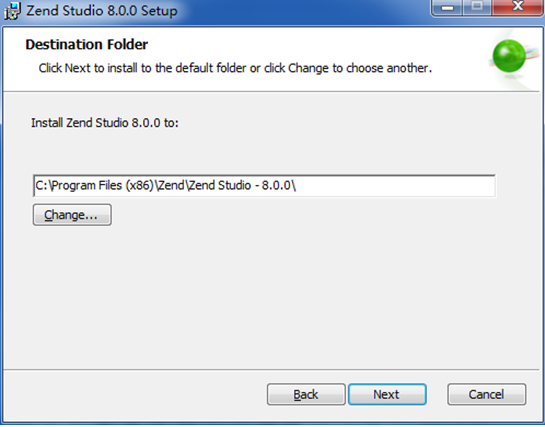Screen dimensions: 545x427
Task: Close the setup window with the X
Action: click(518, 7)
